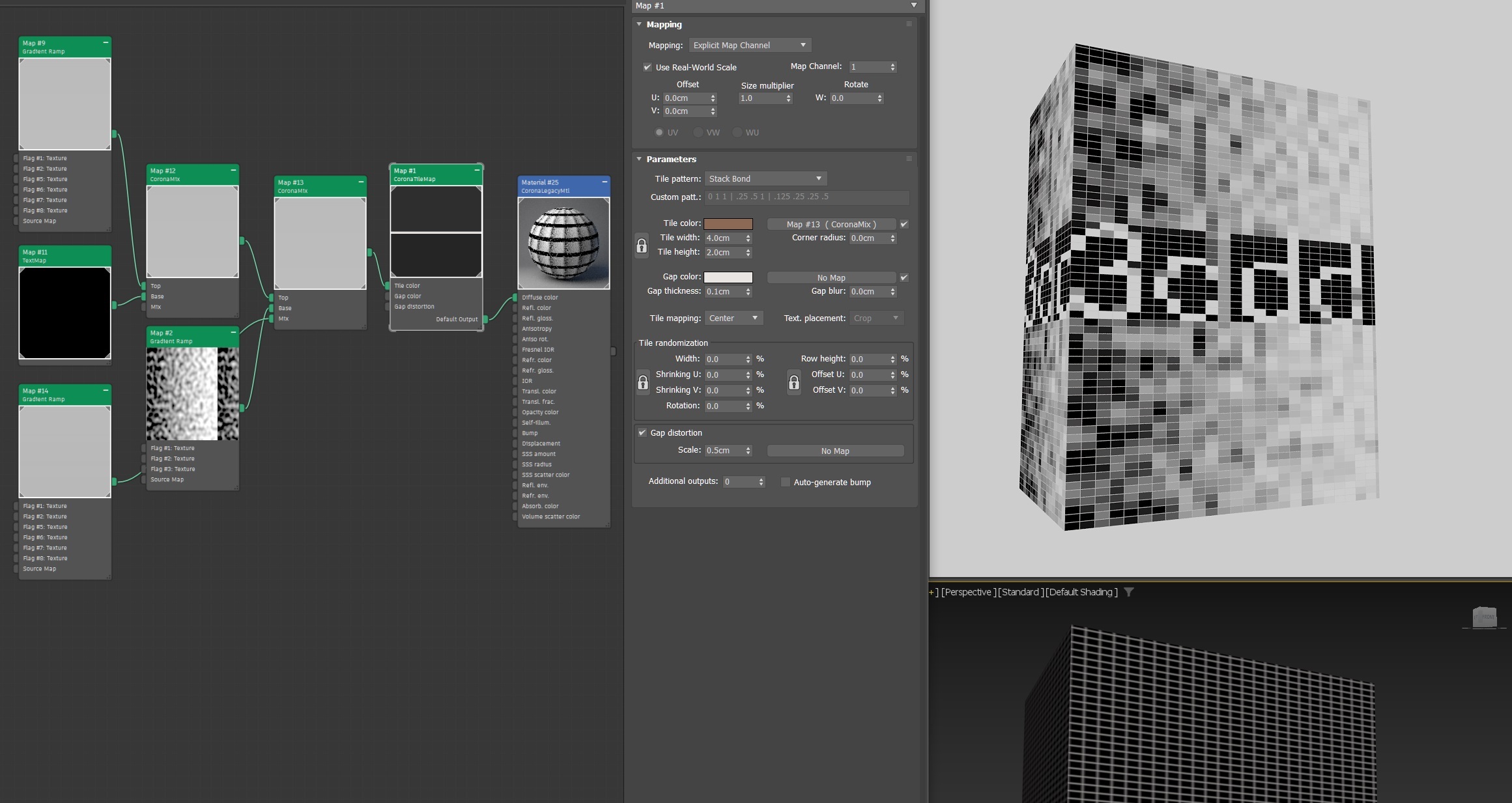Click the Tile color input socket on Map #1
Viewport: 1512px width, 803px height.
click(388, 285)
